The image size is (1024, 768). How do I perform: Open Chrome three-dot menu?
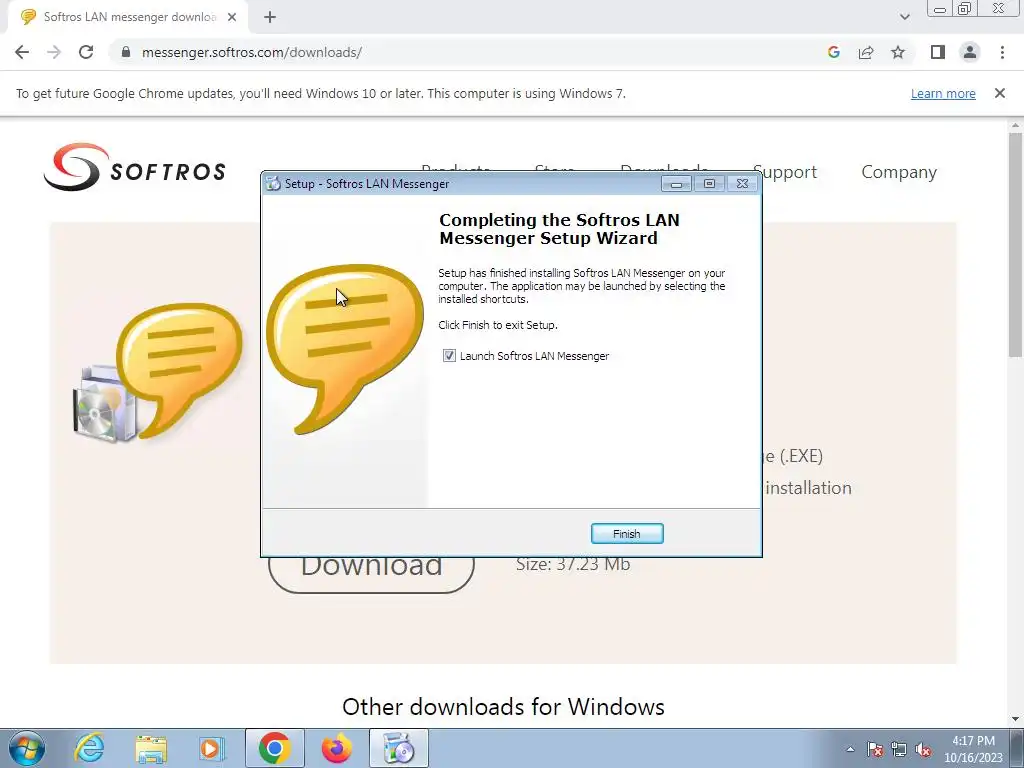point(1002,52)
